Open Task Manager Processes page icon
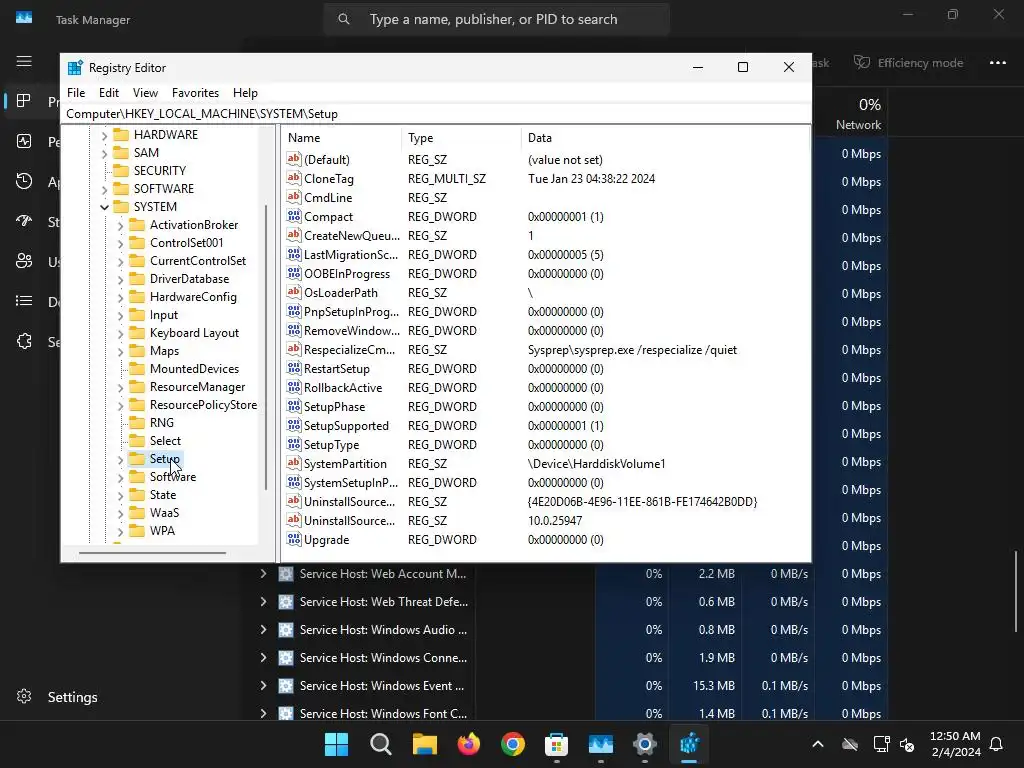 pos(24,101)
